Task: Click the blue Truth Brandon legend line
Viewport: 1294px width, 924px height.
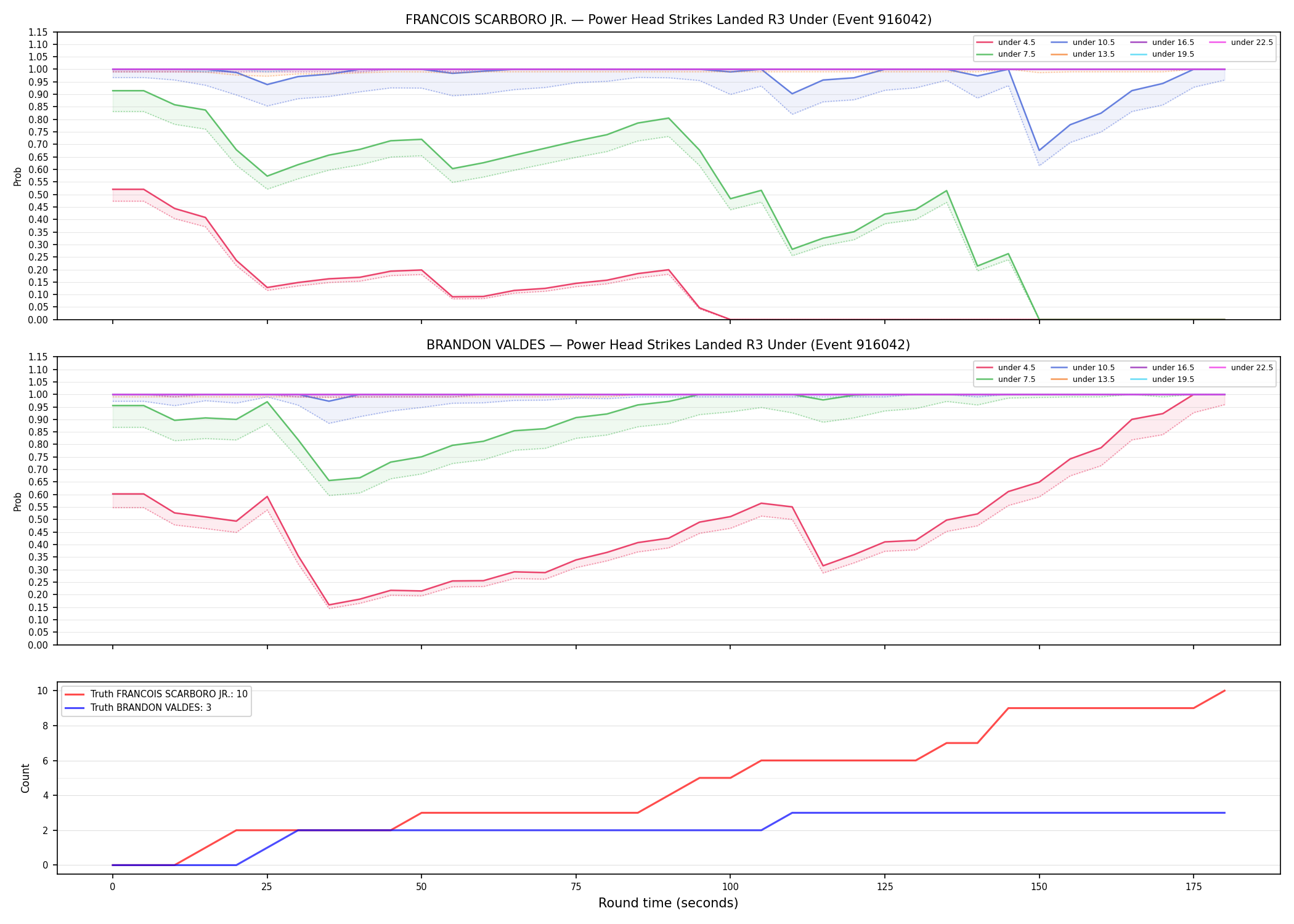Action: 75,708
